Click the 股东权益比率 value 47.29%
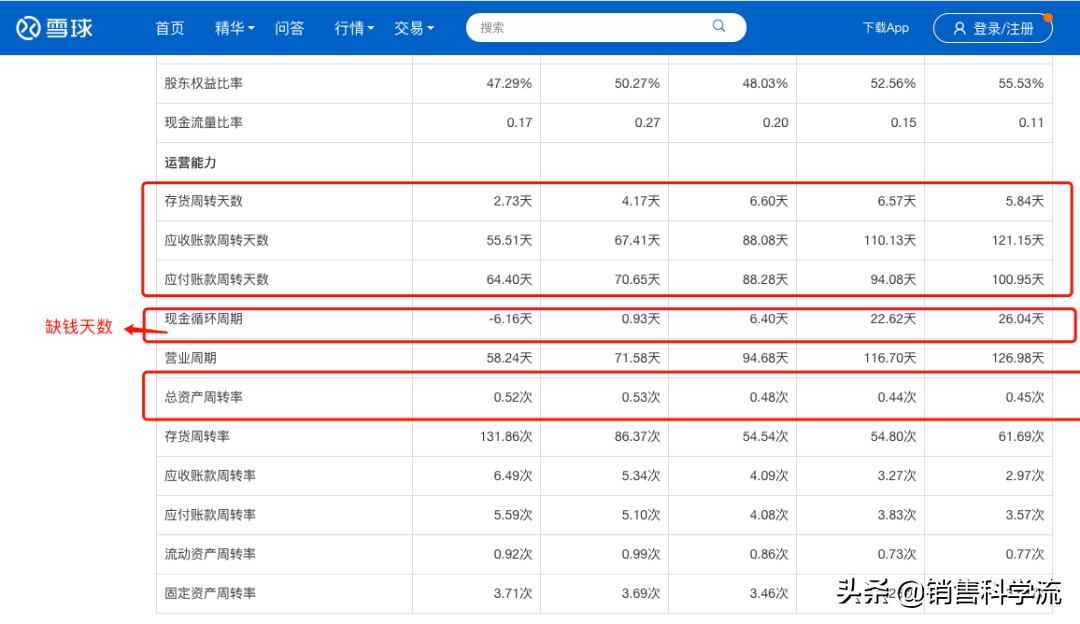Image resolution: width=1080 pixels, height=624 pixels. [x=511, y=83]
